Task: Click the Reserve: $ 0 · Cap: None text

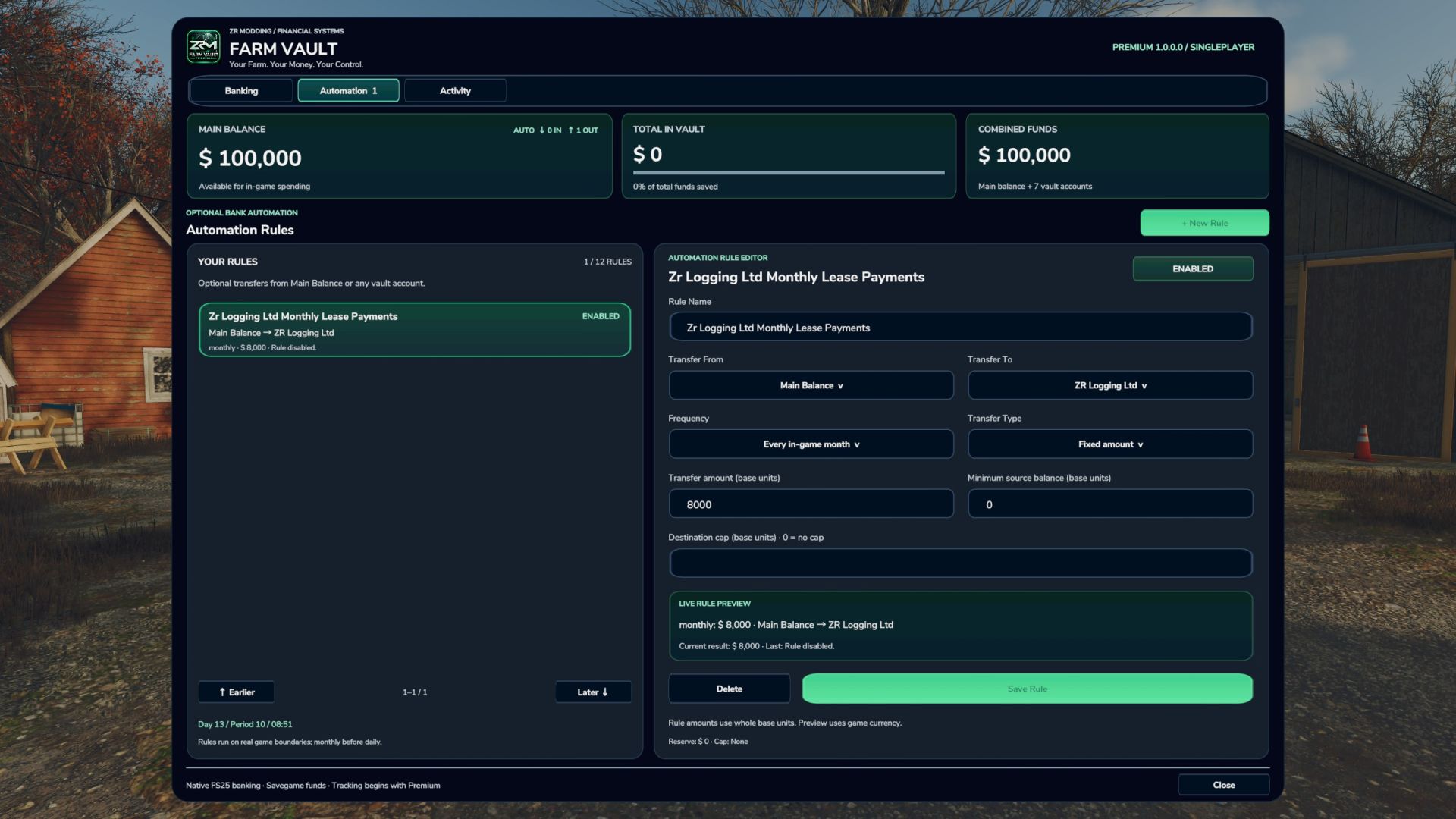Action: (708, 742)
